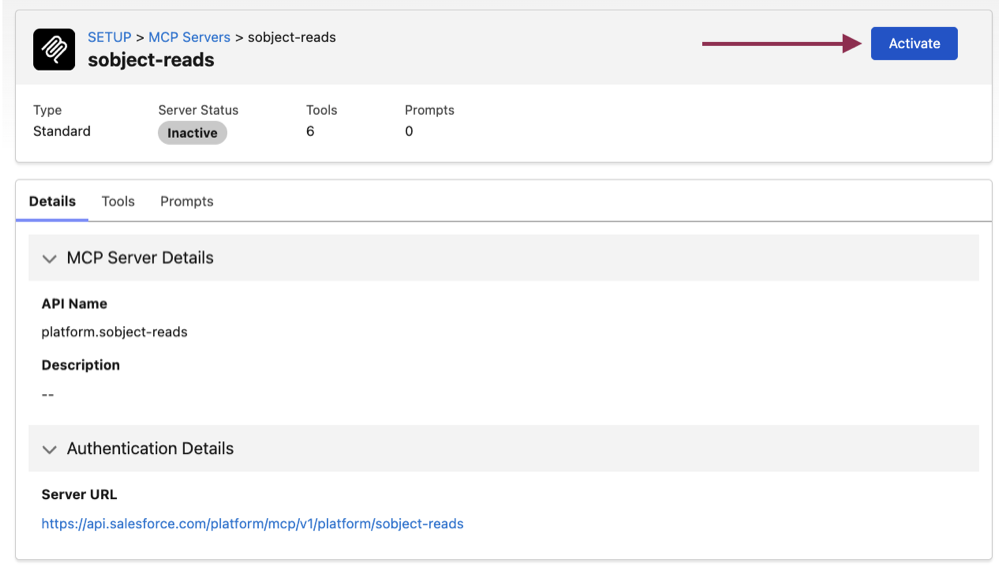Click the Type value Standard

[x=62, y=131]
